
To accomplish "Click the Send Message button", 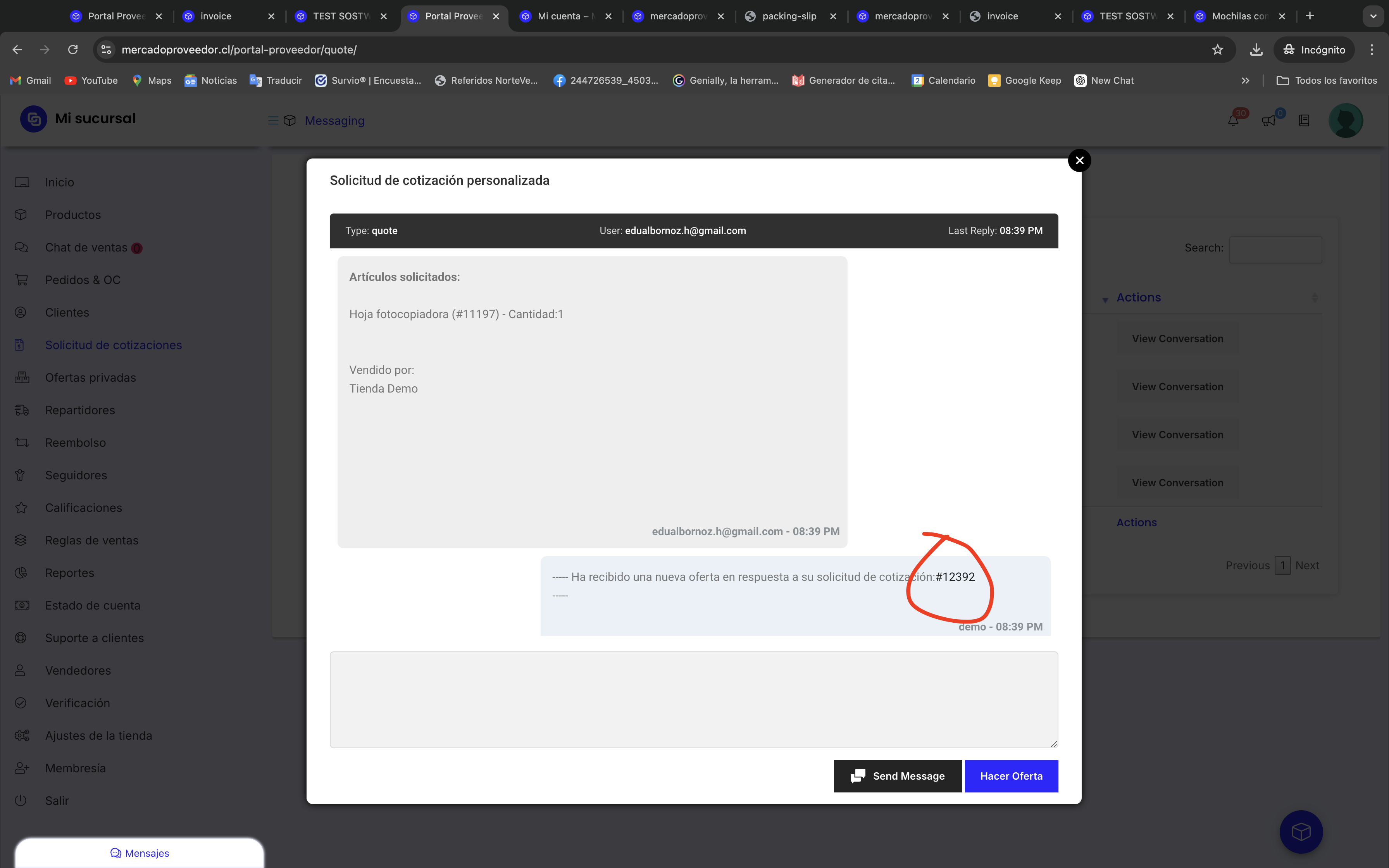I will [898, 776].
